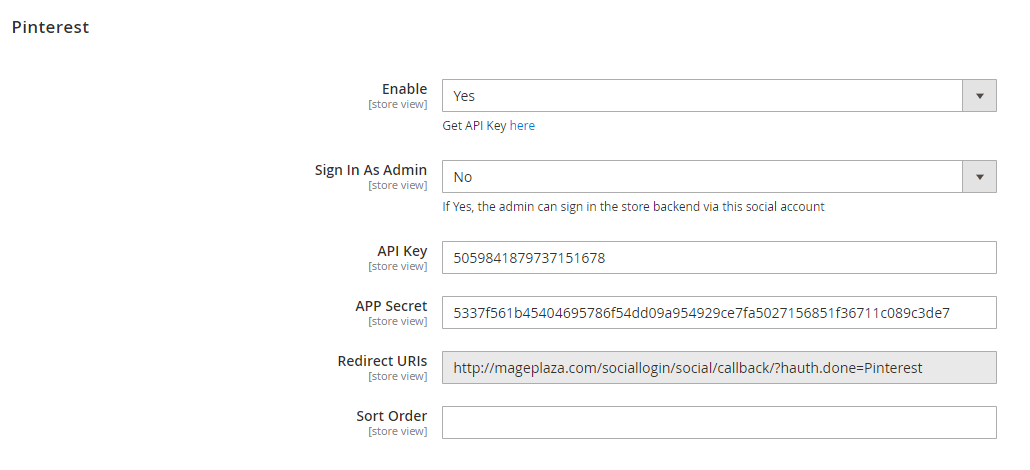Open the Sign In As Admin dropdown arrow
1030x470 pixels.
[979, 177]
